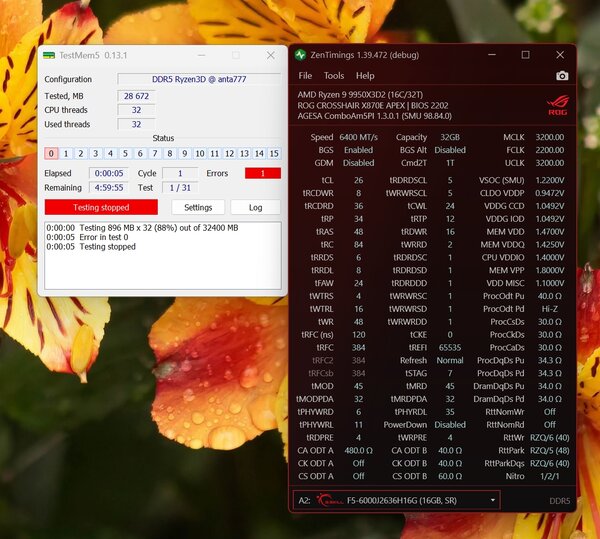Click the Elapsed time 0:00:05 field
The height and width of the screenshot is (539, 600).
[109, 173]
